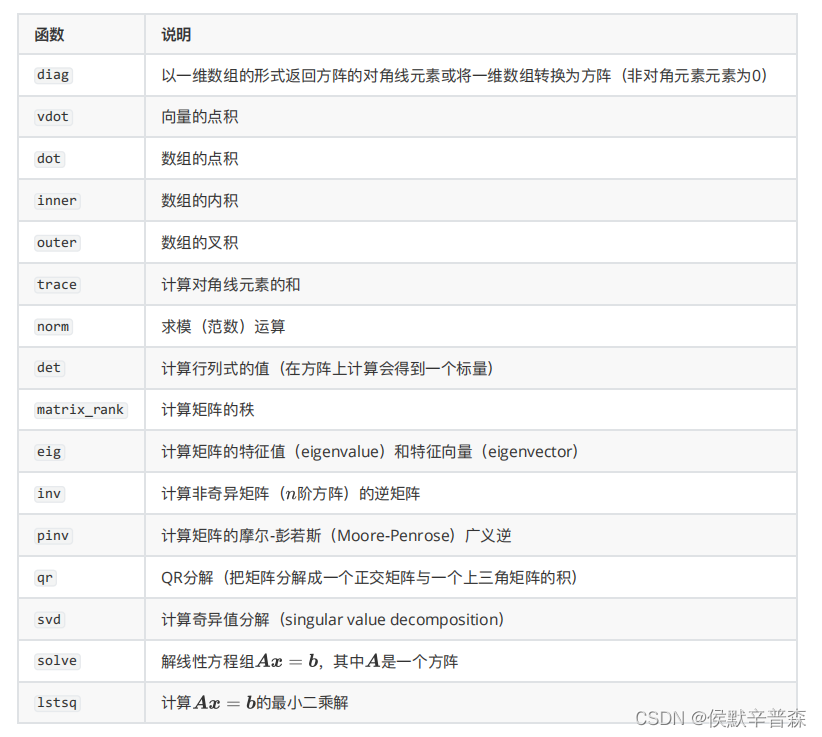Click the pinv code label
The image size is (822, 737).
(x=52, y=536)
